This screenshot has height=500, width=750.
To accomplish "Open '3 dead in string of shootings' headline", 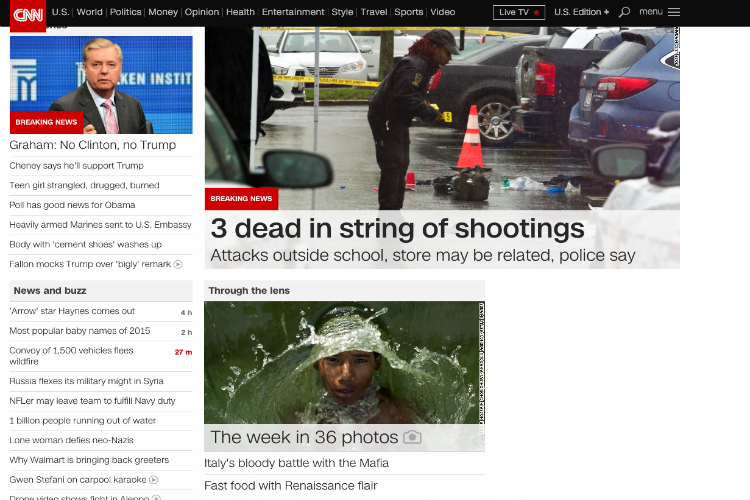I will coord(397,228).
